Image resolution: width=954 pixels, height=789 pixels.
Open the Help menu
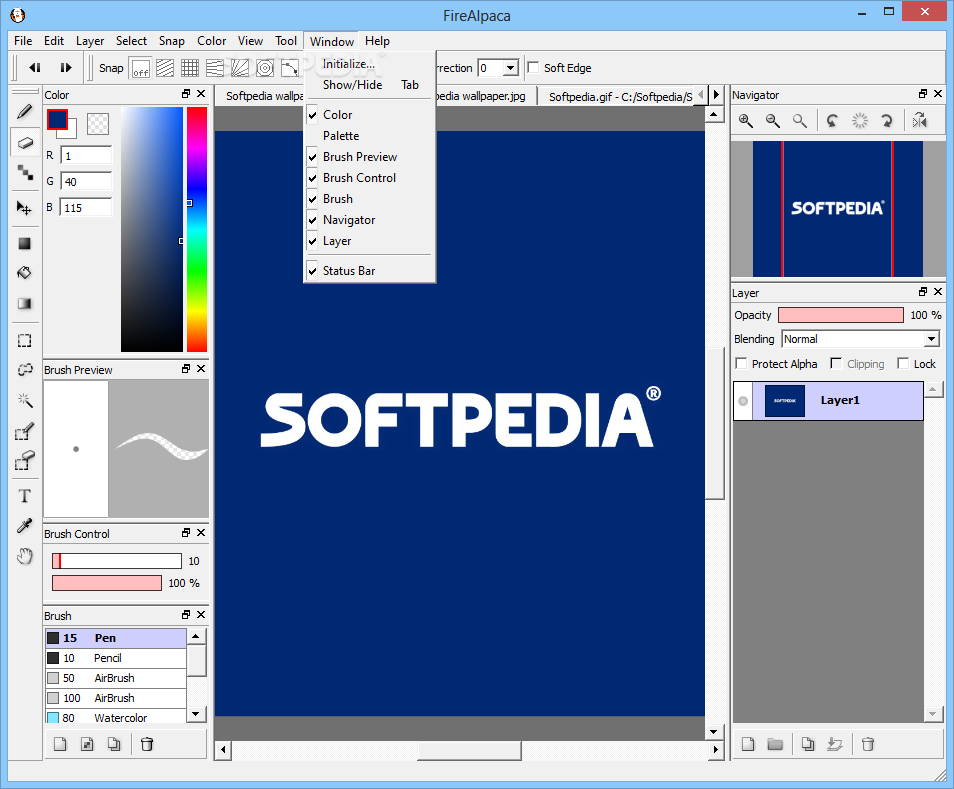point(377,41)
